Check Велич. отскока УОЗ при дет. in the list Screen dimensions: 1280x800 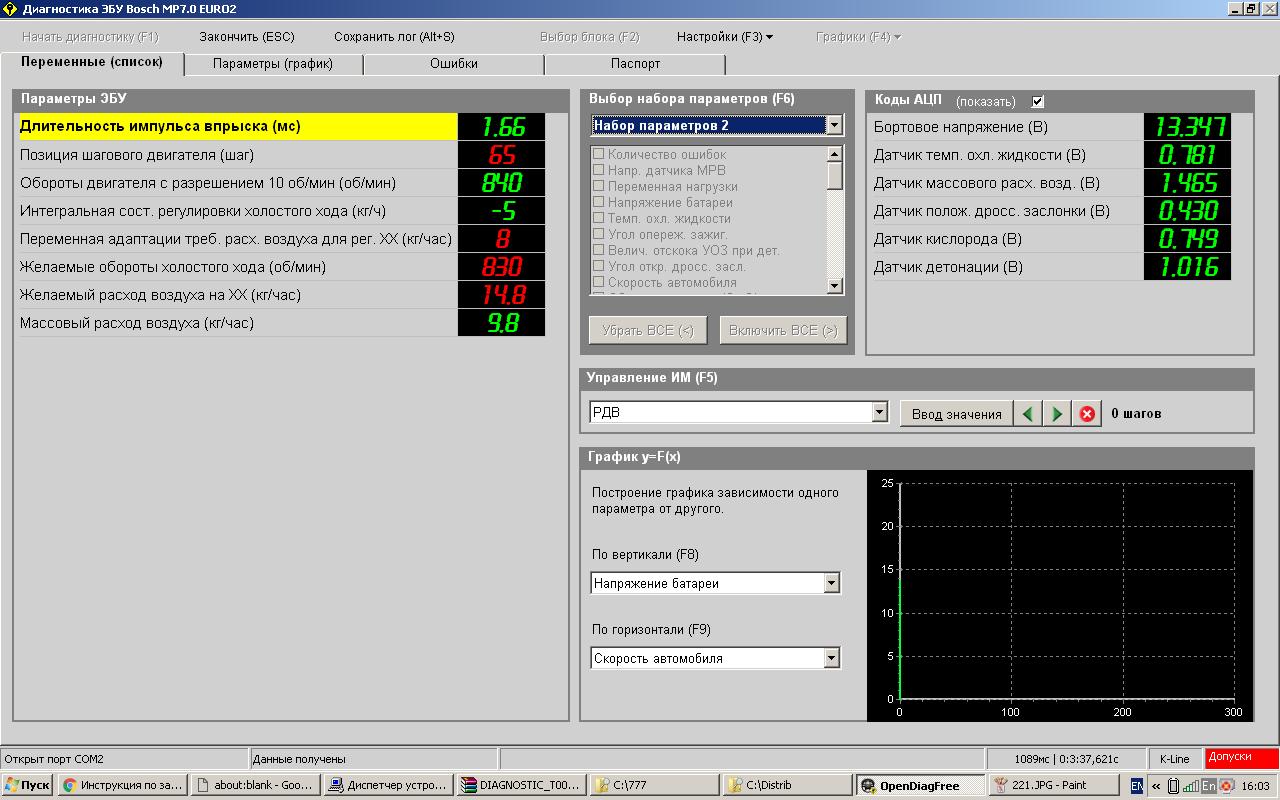click(598, 250)
